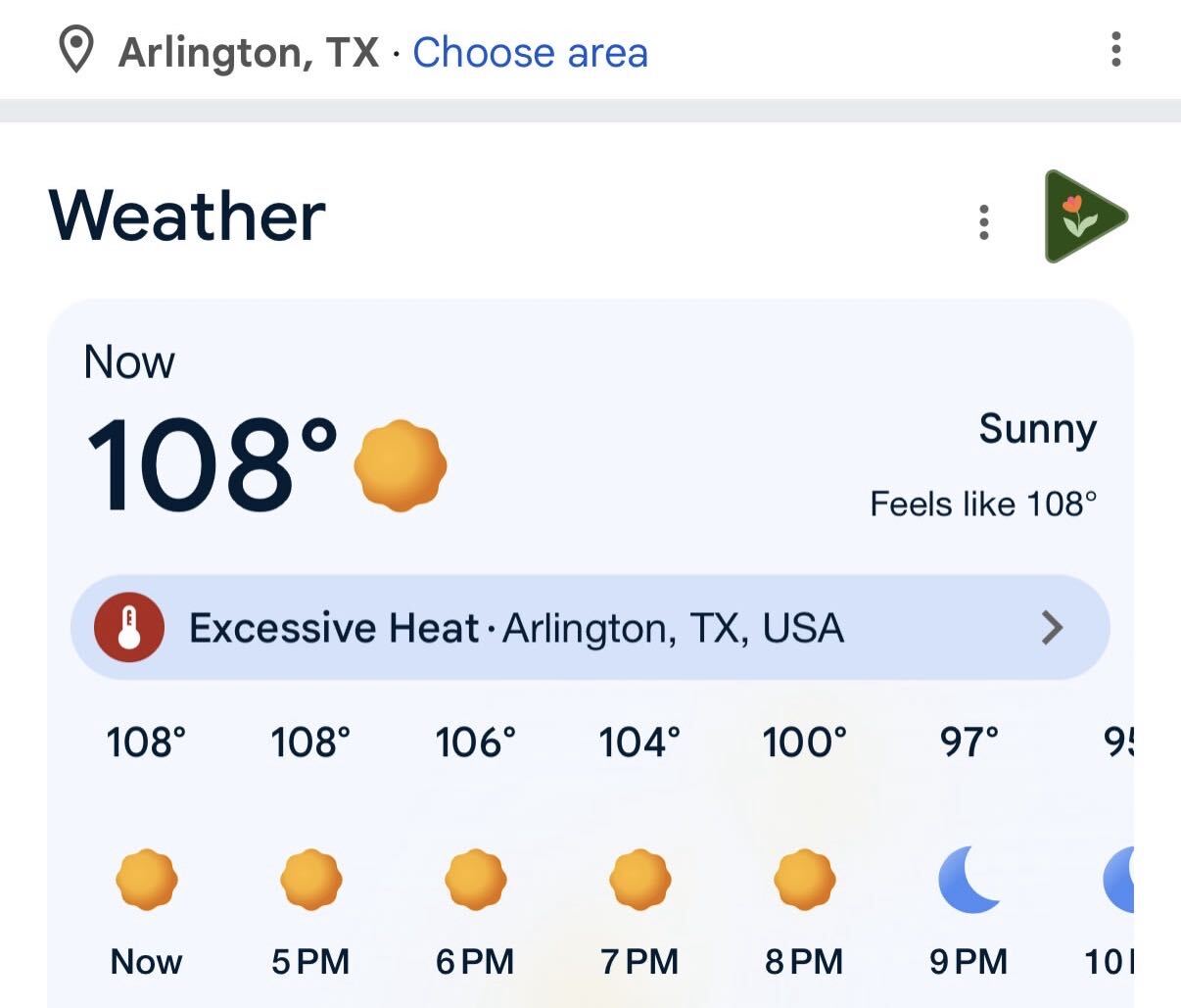
Task: Select the 9 PM moon icon
Action: point(968,879)
